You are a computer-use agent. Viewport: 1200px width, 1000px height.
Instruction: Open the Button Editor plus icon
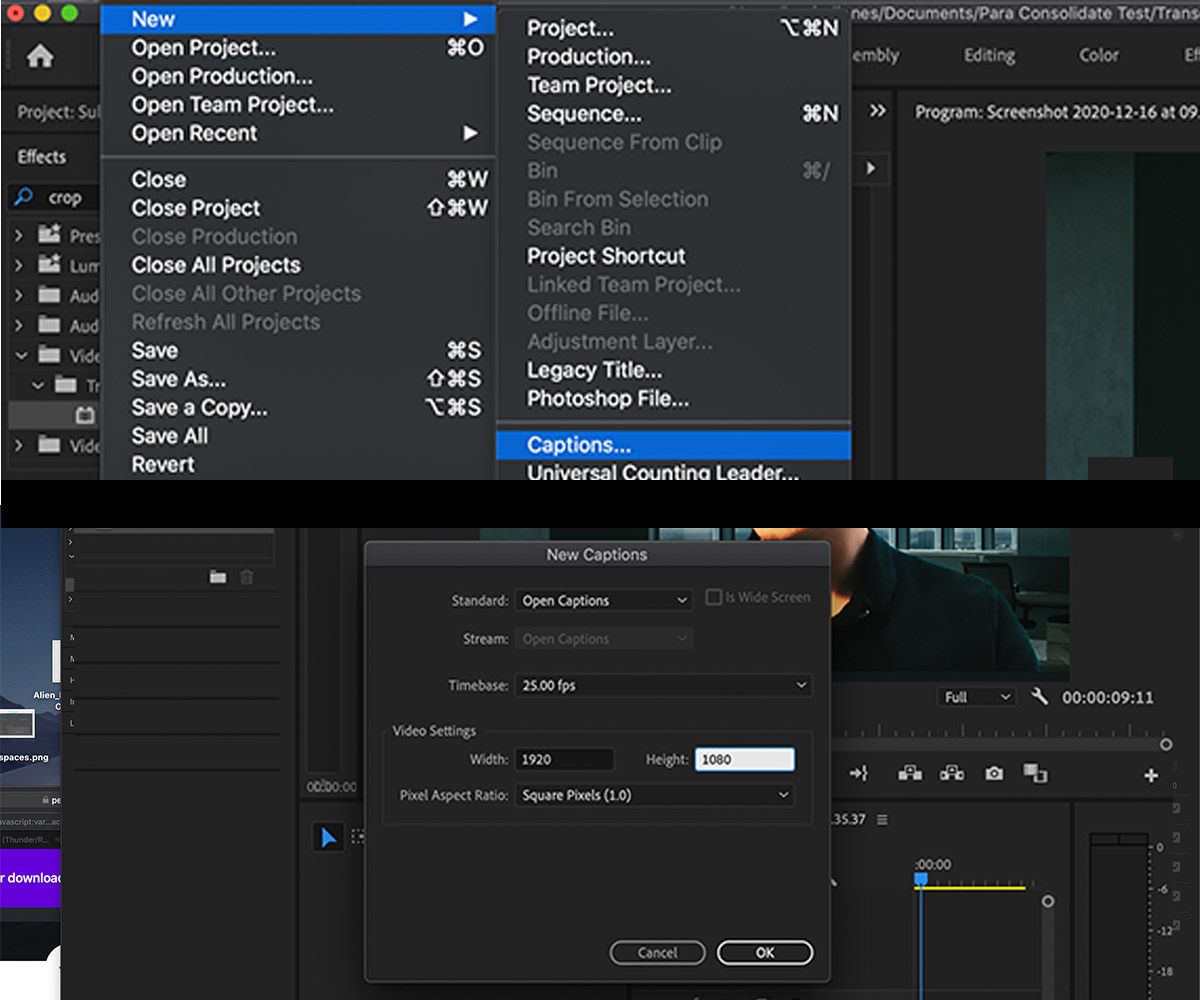[1151, 775]
